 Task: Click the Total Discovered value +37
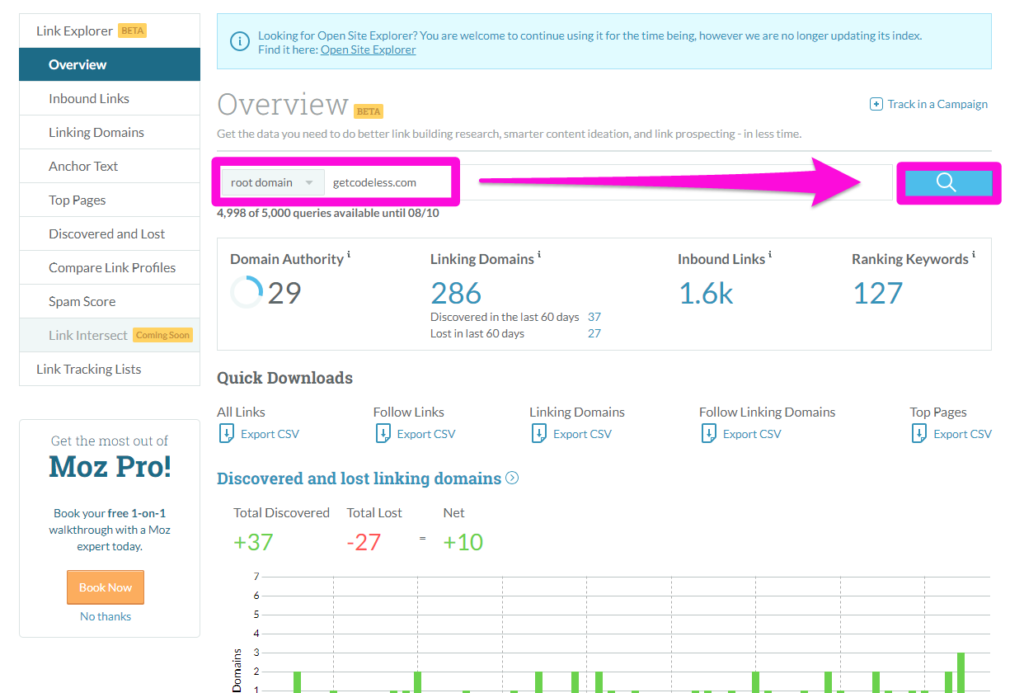253,542
